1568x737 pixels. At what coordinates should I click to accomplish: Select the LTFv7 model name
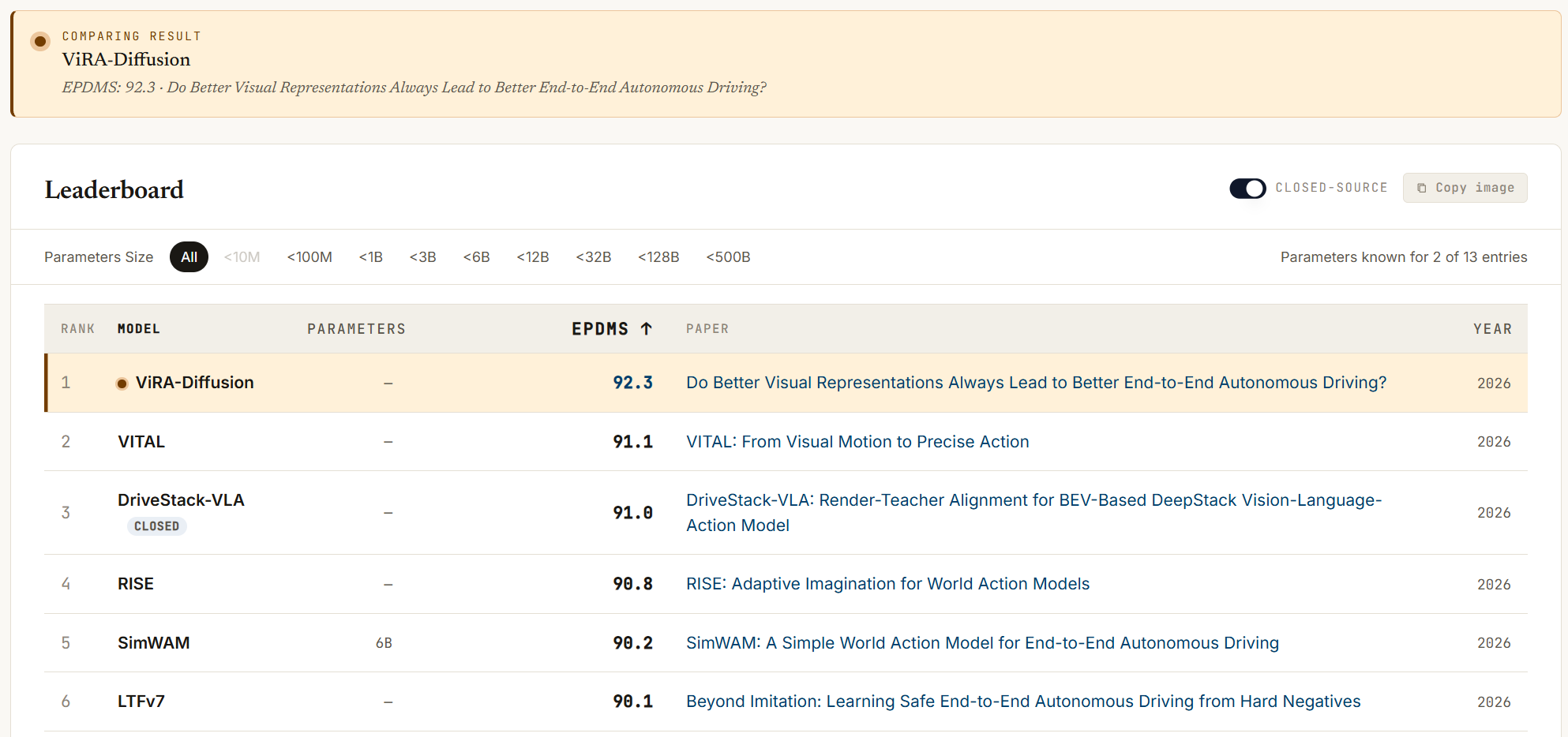[141, 701]
